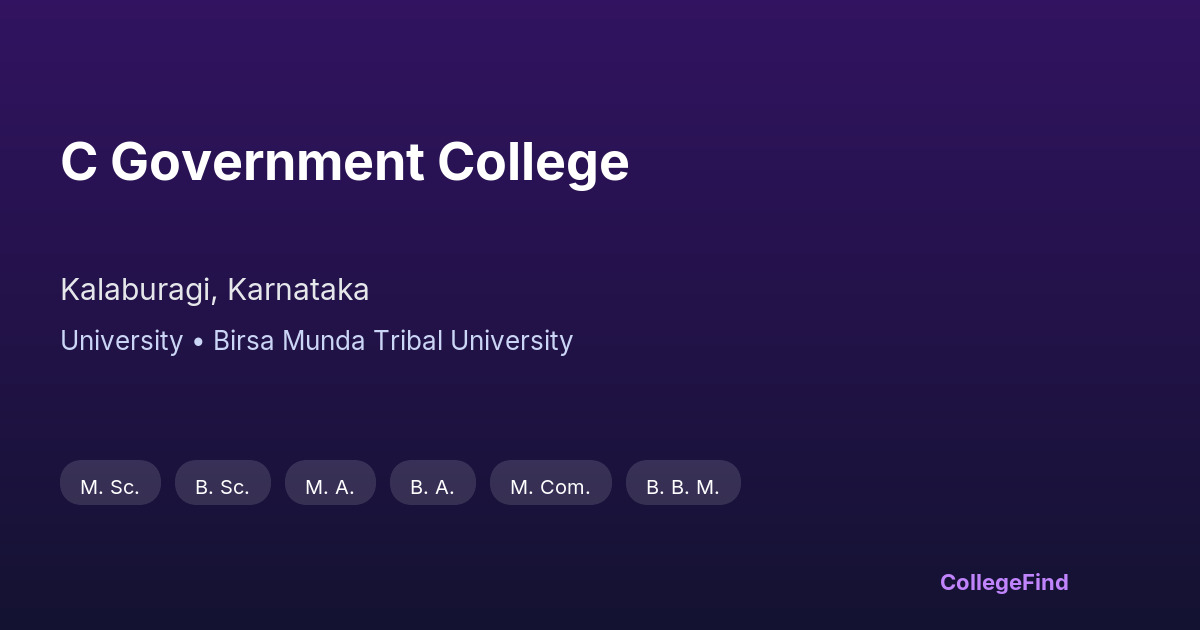
Task: Click the final University word after Tribal
Action: pyautogui.click(x=511, y=341)
